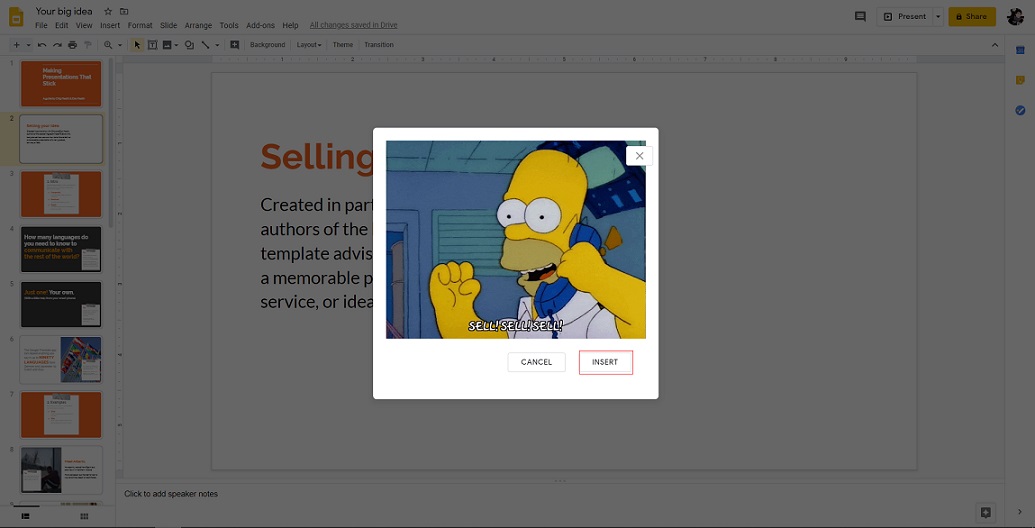Open the zoom dropdown arrow
Viewport: 1035px width, 528px height.
(x=120, y=45)
